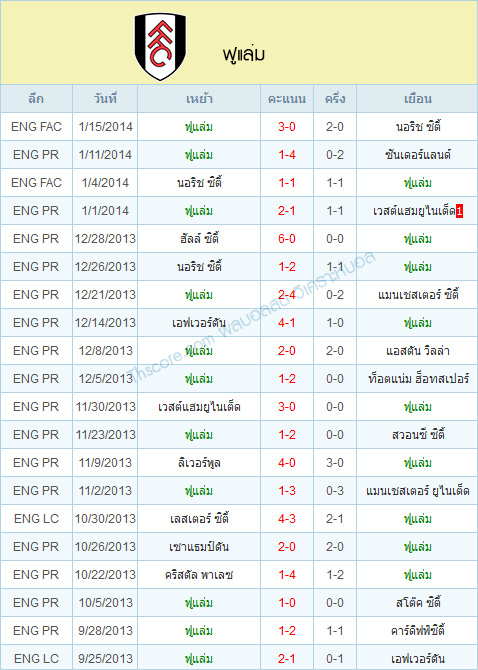This screenshot has height=670, width=478.
Task: Open away team ซันเดอร์แลนด์
Action: (x=418, y=155)
